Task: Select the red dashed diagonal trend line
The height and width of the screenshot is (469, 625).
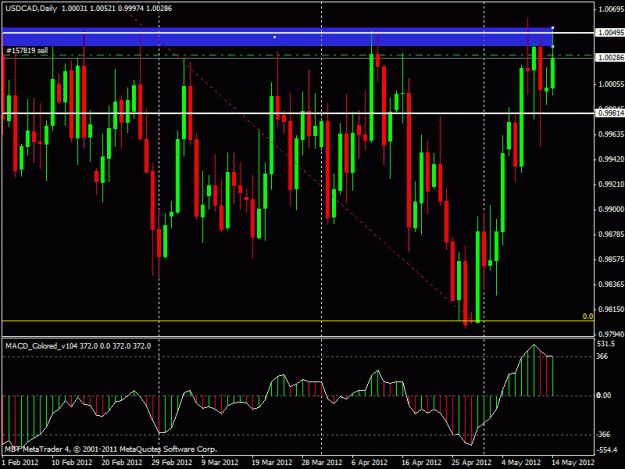Action: (x=293, y=161)
